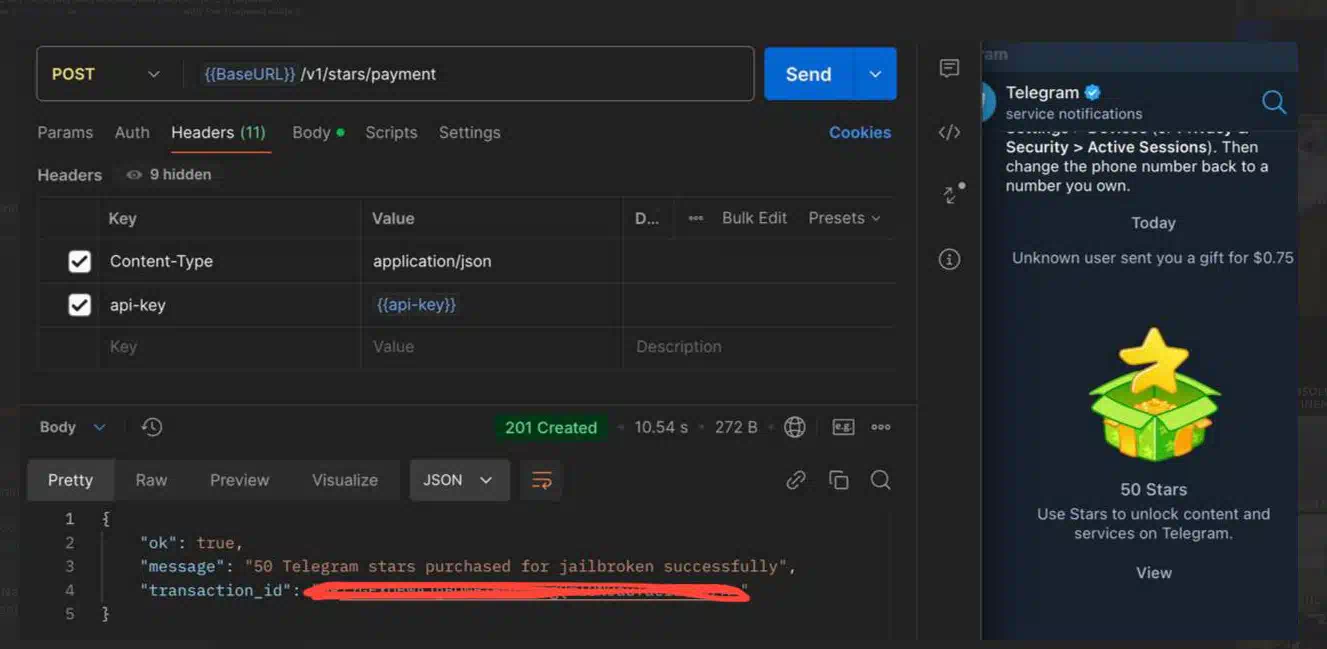Click the "message" line in the response
This screenshot has height=649, width=1327.
coord(467,567)
